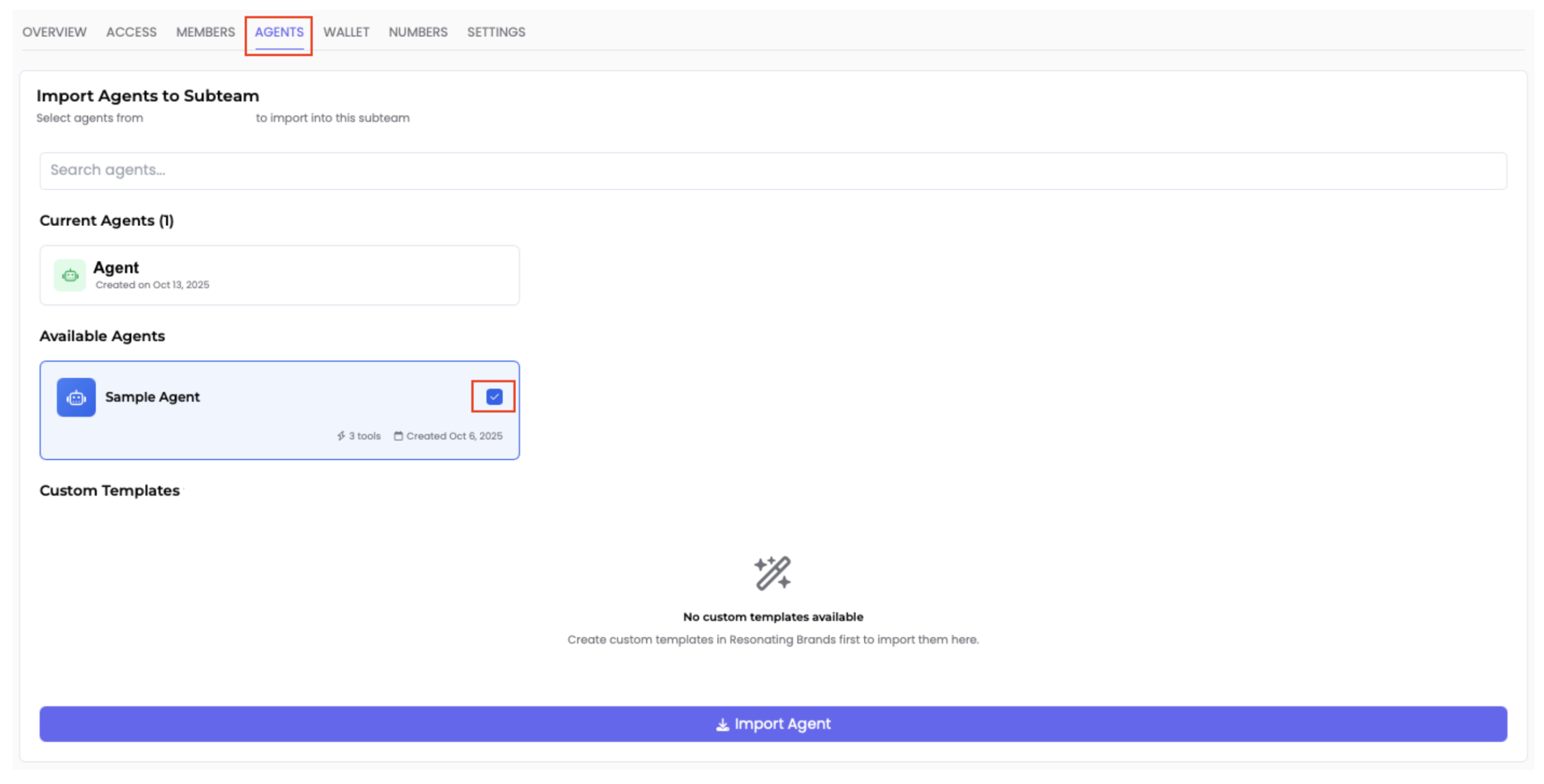Viewport: 1544px width, 784px height.
Task: Switch to the Overview tab
Action: (x=54, y=32)
